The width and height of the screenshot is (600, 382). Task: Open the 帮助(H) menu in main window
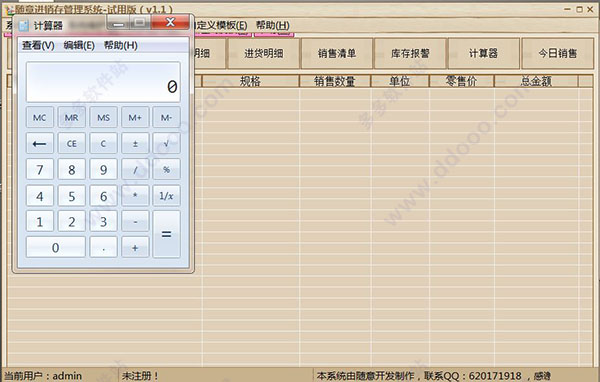pos(273,25)
